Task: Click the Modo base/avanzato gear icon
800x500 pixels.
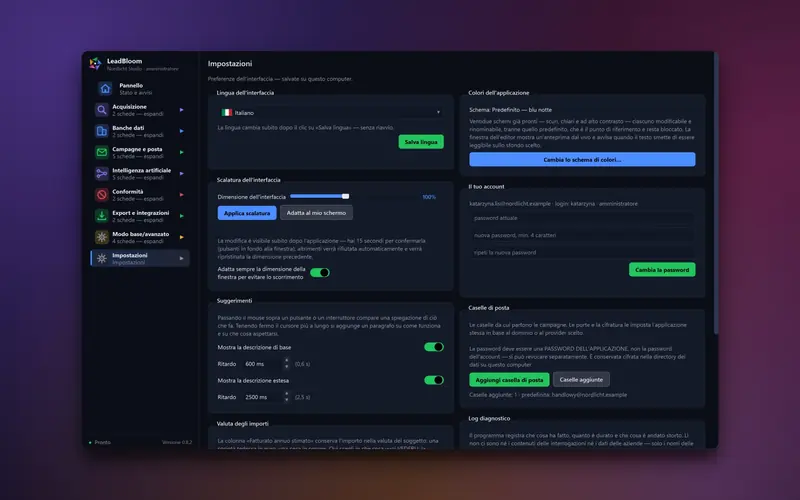Action: pyautogui.click(x=102, y=237)
